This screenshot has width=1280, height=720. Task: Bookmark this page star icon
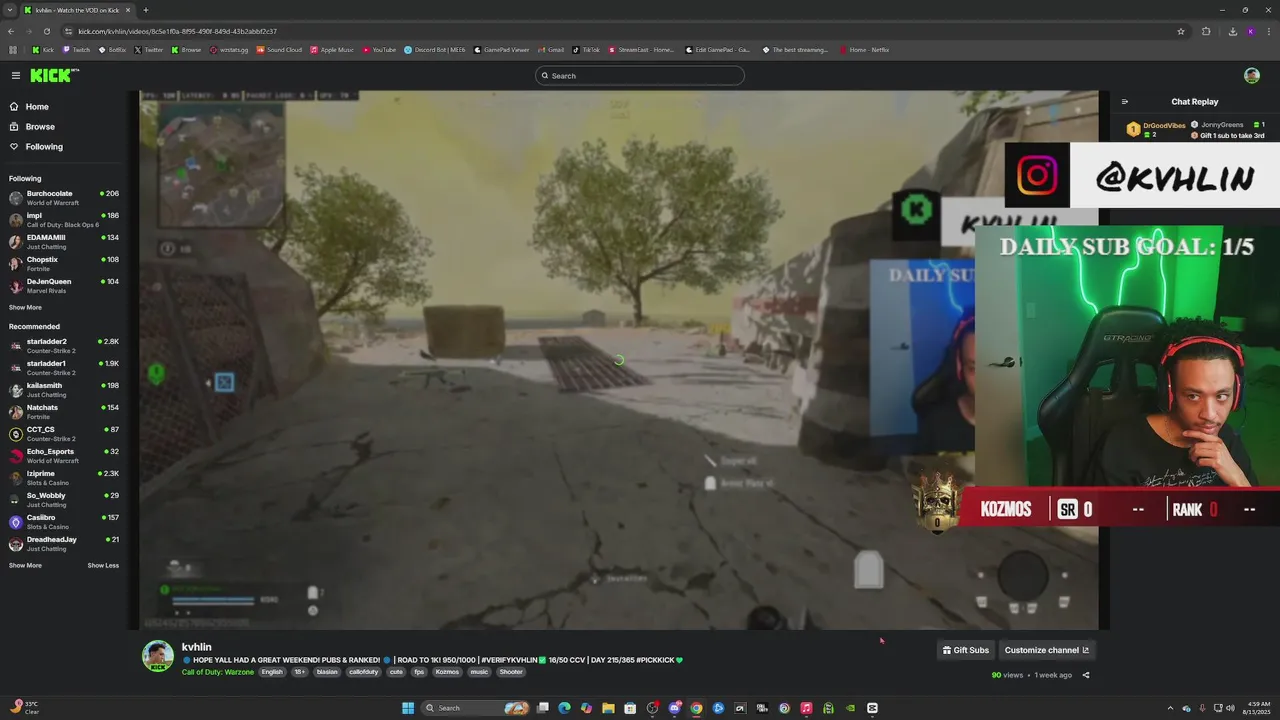(1181, 31)
